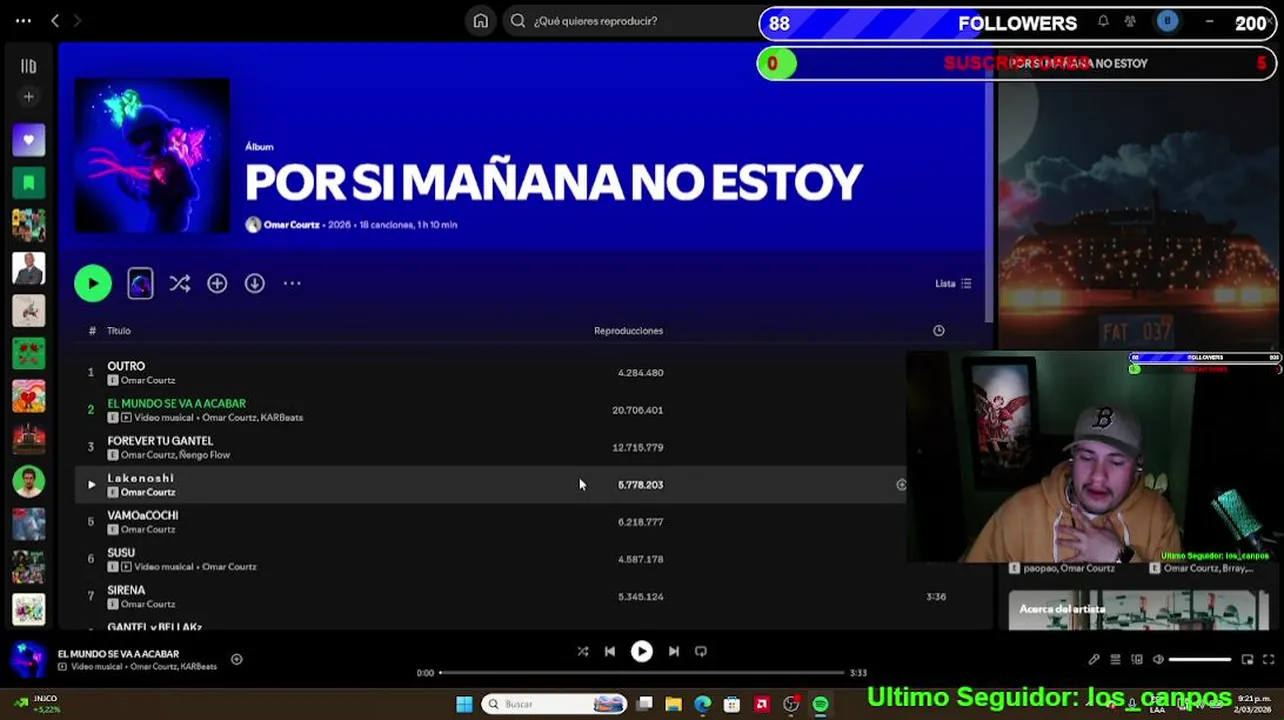Image resolution: width=1284 pixels, height=720 pixels.
Task: Select track EL MUNDO SE VA A ACABAR
Action: 176,404
